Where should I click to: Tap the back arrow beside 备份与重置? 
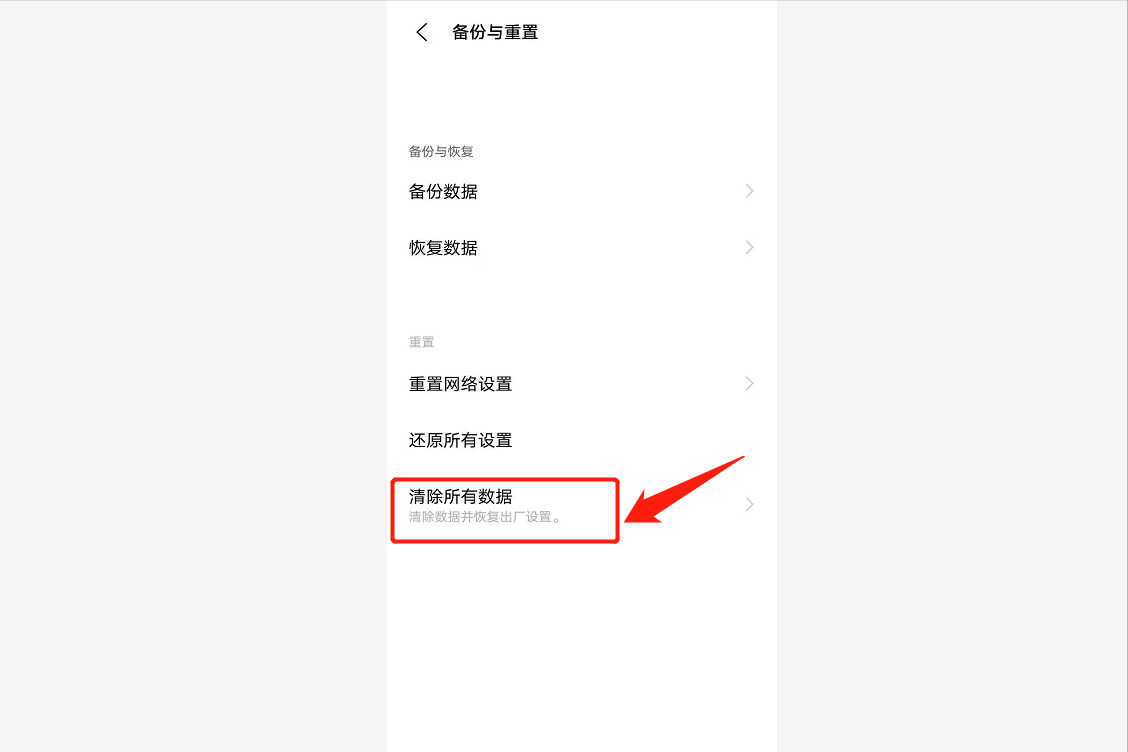[x=422, y=32]
